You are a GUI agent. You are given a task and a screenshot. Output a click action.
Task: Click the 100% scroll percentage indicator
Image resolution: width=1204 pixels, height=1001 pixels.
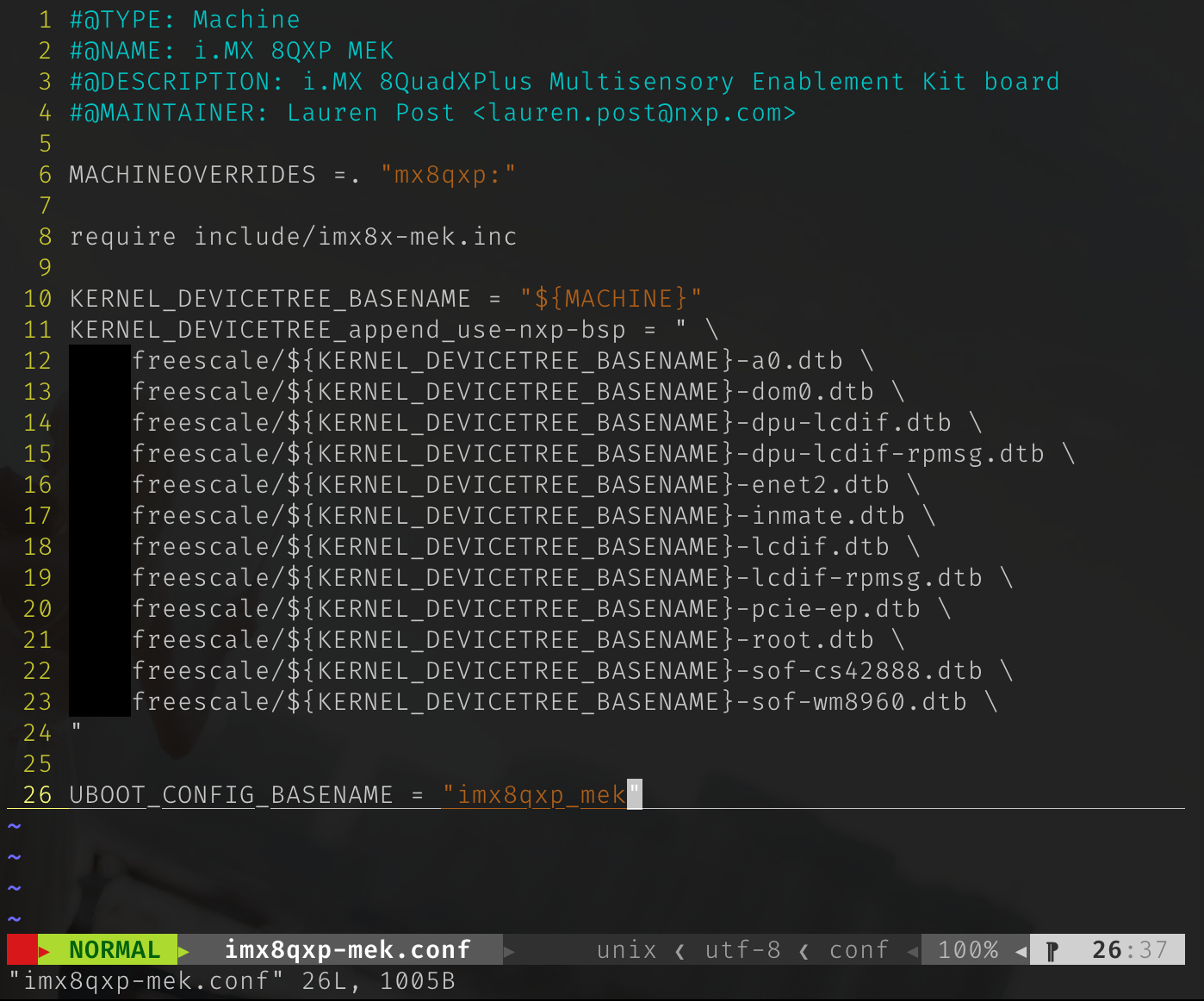point(968,949)
